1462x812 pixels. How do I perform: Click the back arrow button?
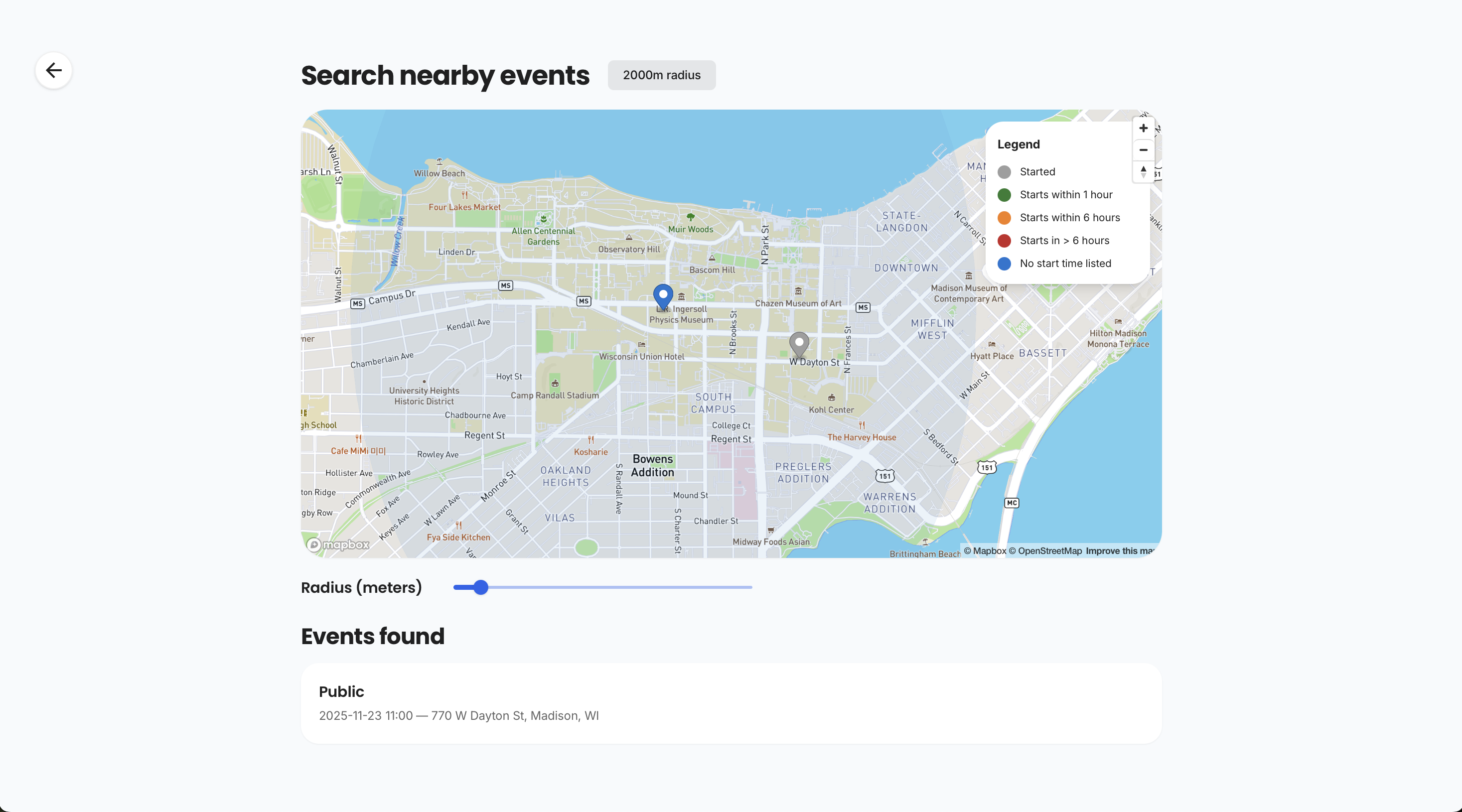pyautogui.click(x=53, y=70)
